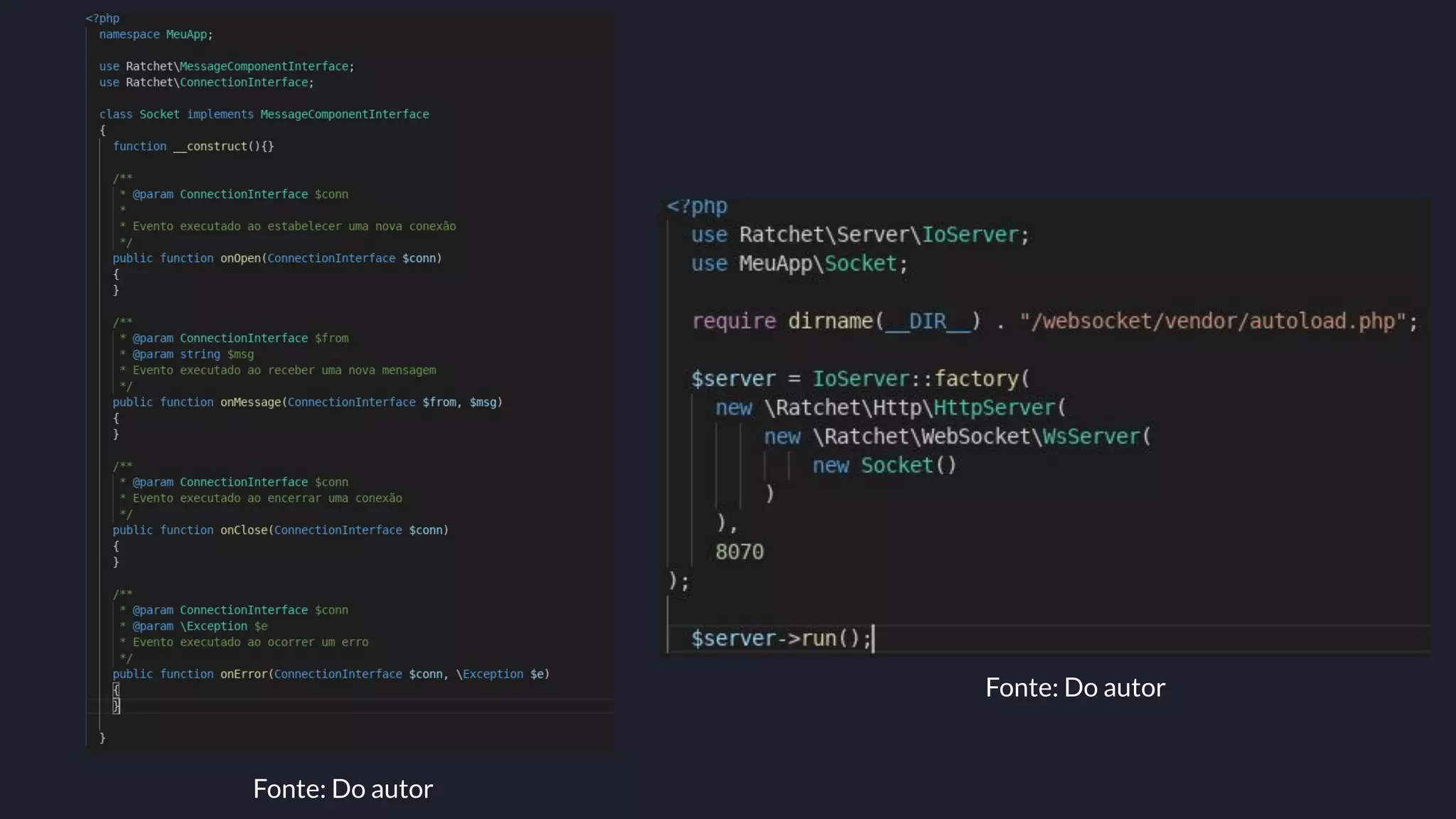Image resolution: width=1456 pixels, height=819 pixels.
Task: Click the IoServer::factory call
Action: pos(921,379)
